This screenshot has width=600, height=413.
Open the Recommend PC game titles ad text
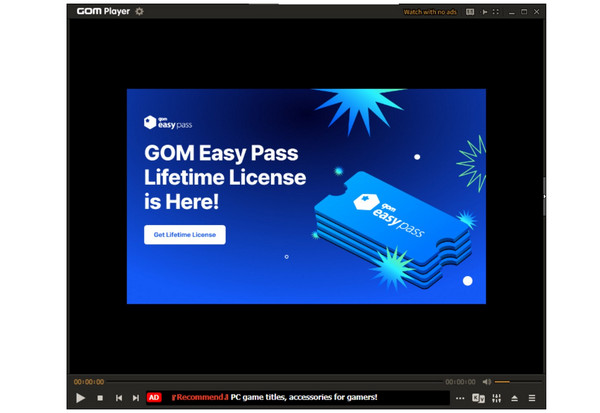click(x=274, y=397)
